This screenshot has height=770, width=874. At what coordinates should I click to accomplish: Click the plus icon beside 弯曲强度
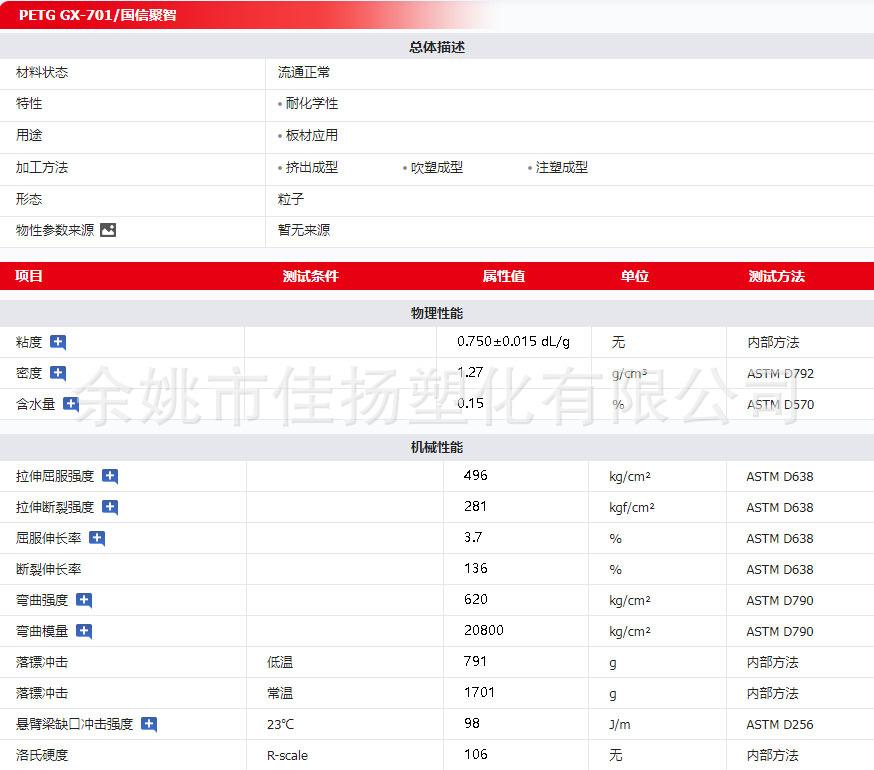point(84,600)
